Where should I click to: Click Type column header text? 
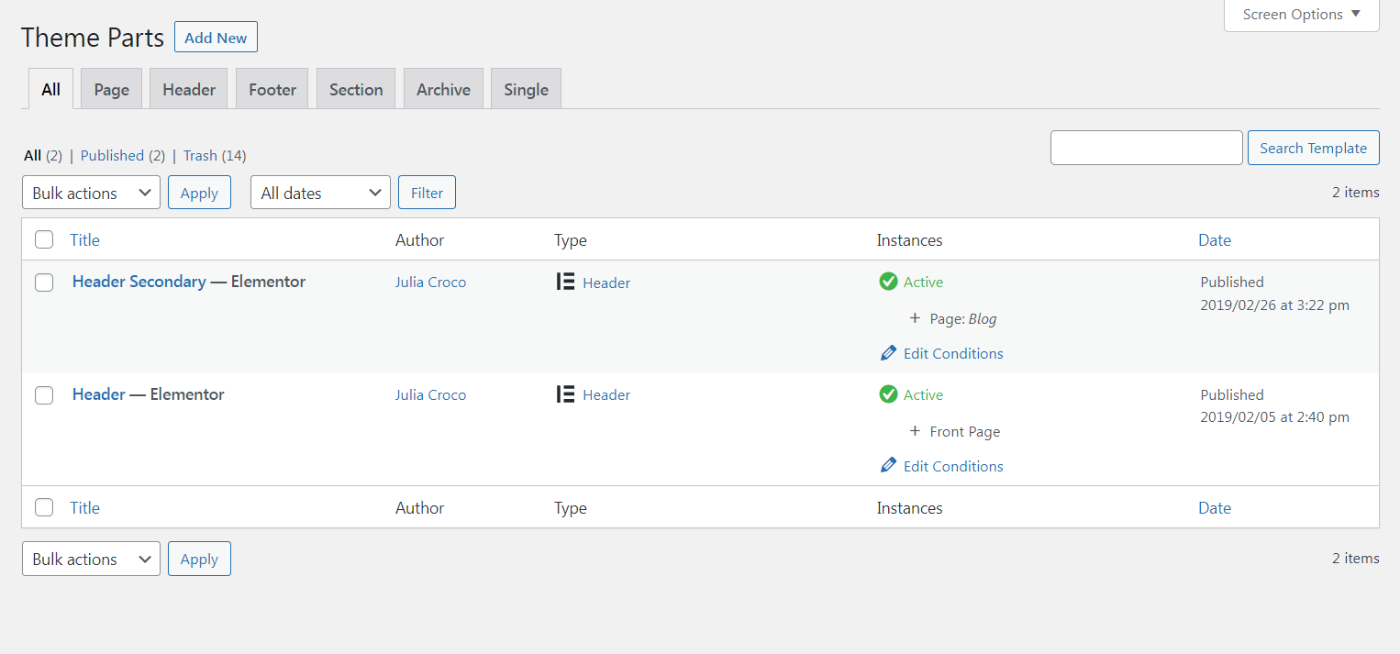(x=570, y=240)
